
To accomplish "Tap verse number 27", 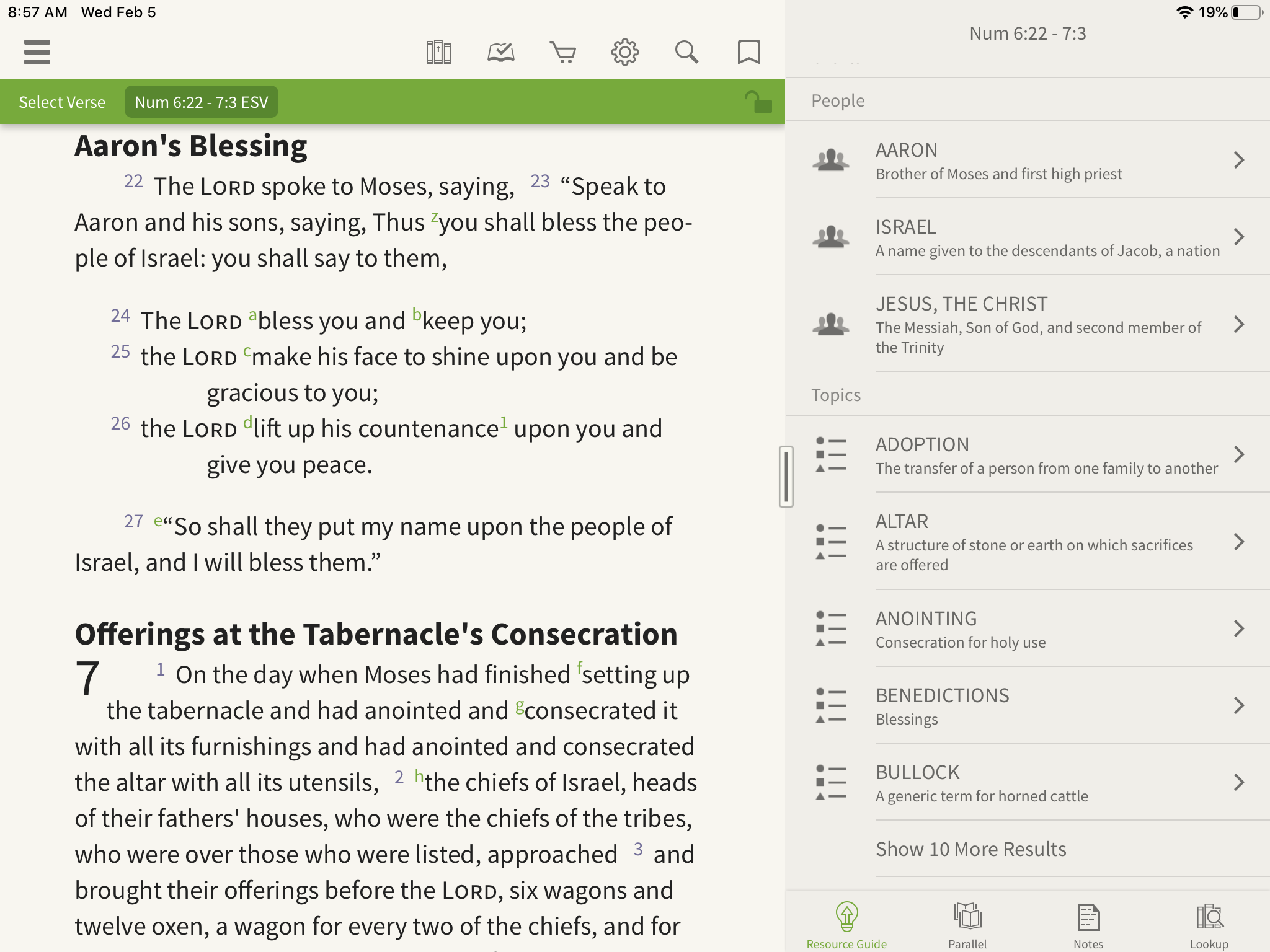I will pyautogui.click(x=133, y=521).
